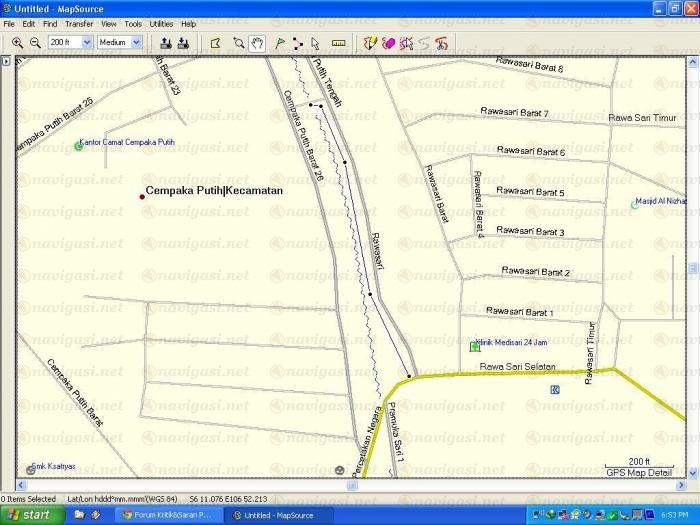Open the 200 ft zoom scale dropdown
The width and height of the screenshot is (700, 525).
click(x=87, y=43)
